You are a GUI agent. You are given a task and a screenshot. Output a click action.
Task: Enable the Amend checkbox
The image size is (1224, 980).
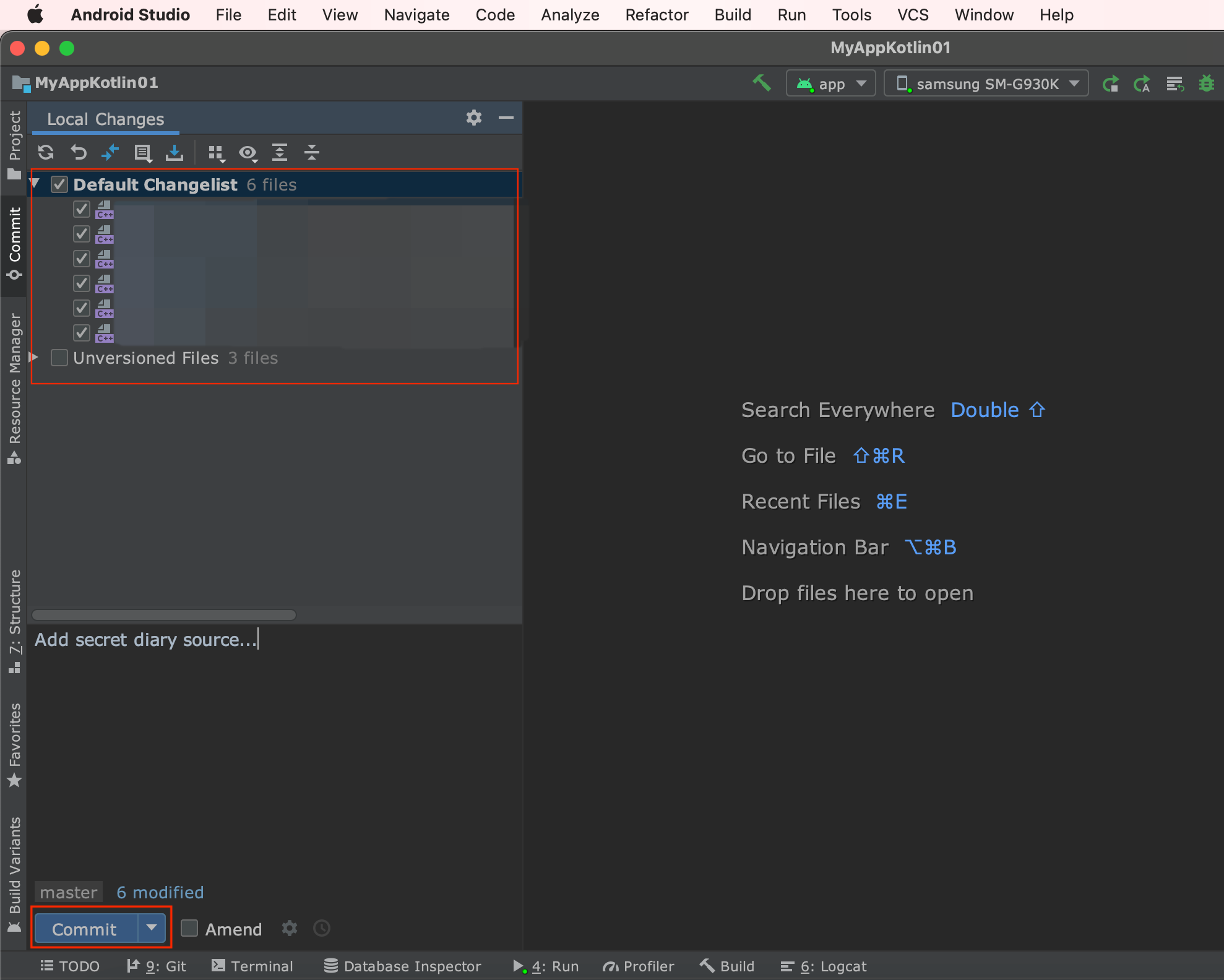point(189,928)
